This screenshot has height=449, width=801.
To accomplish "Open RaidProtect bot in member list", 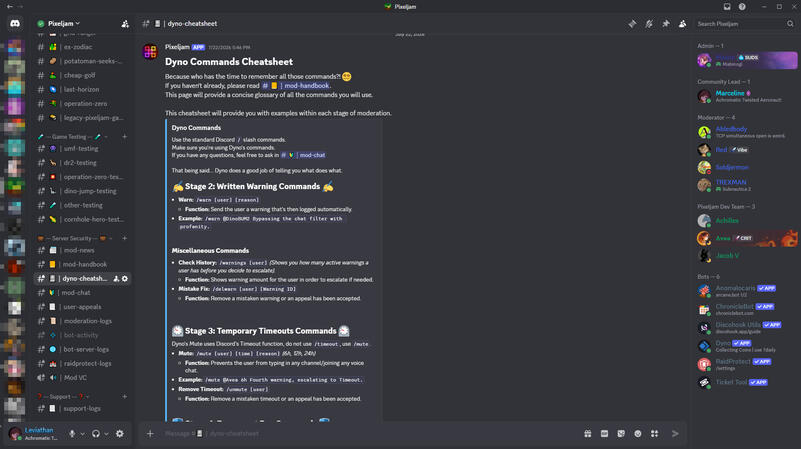I will click(746, 364).
